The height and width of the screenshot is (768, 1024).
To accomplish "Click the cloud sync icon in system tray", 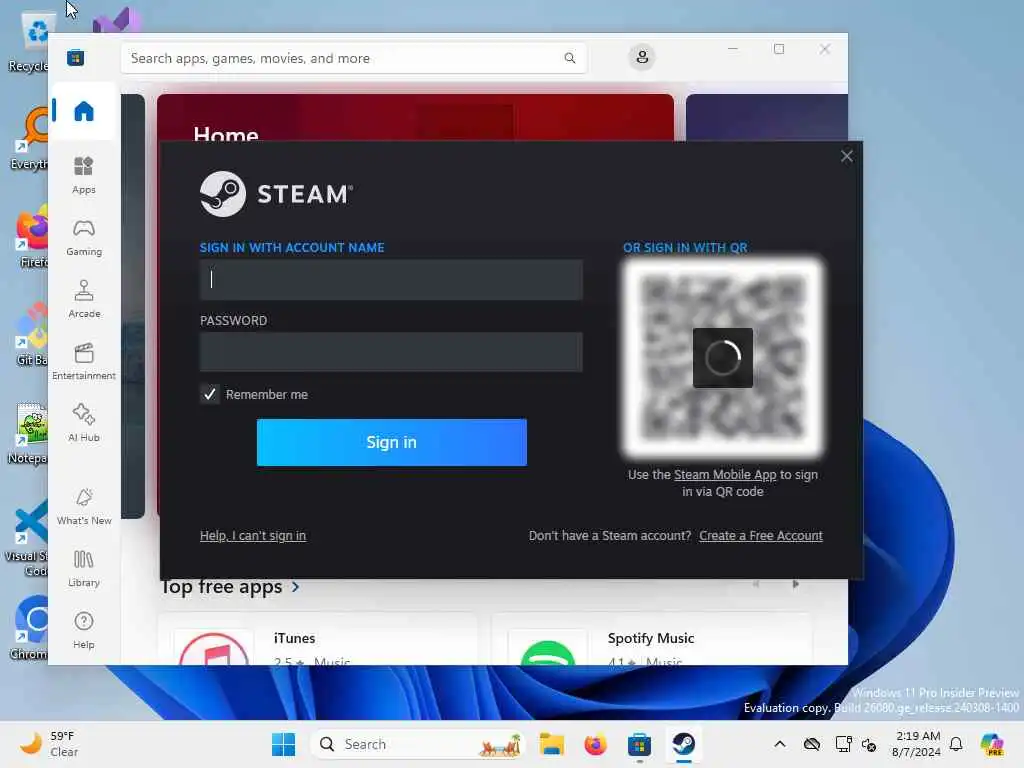I will tap(812, 744).
